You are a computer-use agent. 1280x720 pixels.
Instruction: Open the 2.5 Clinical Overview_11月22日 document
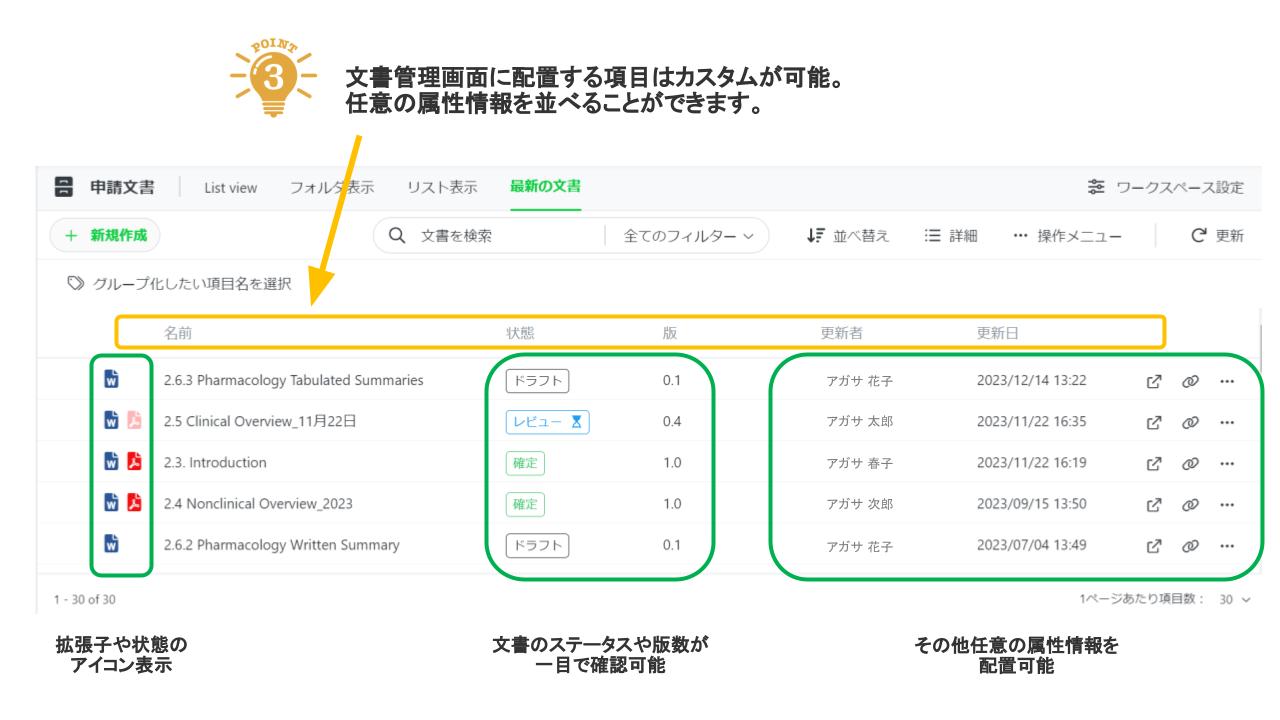[260, 422]
